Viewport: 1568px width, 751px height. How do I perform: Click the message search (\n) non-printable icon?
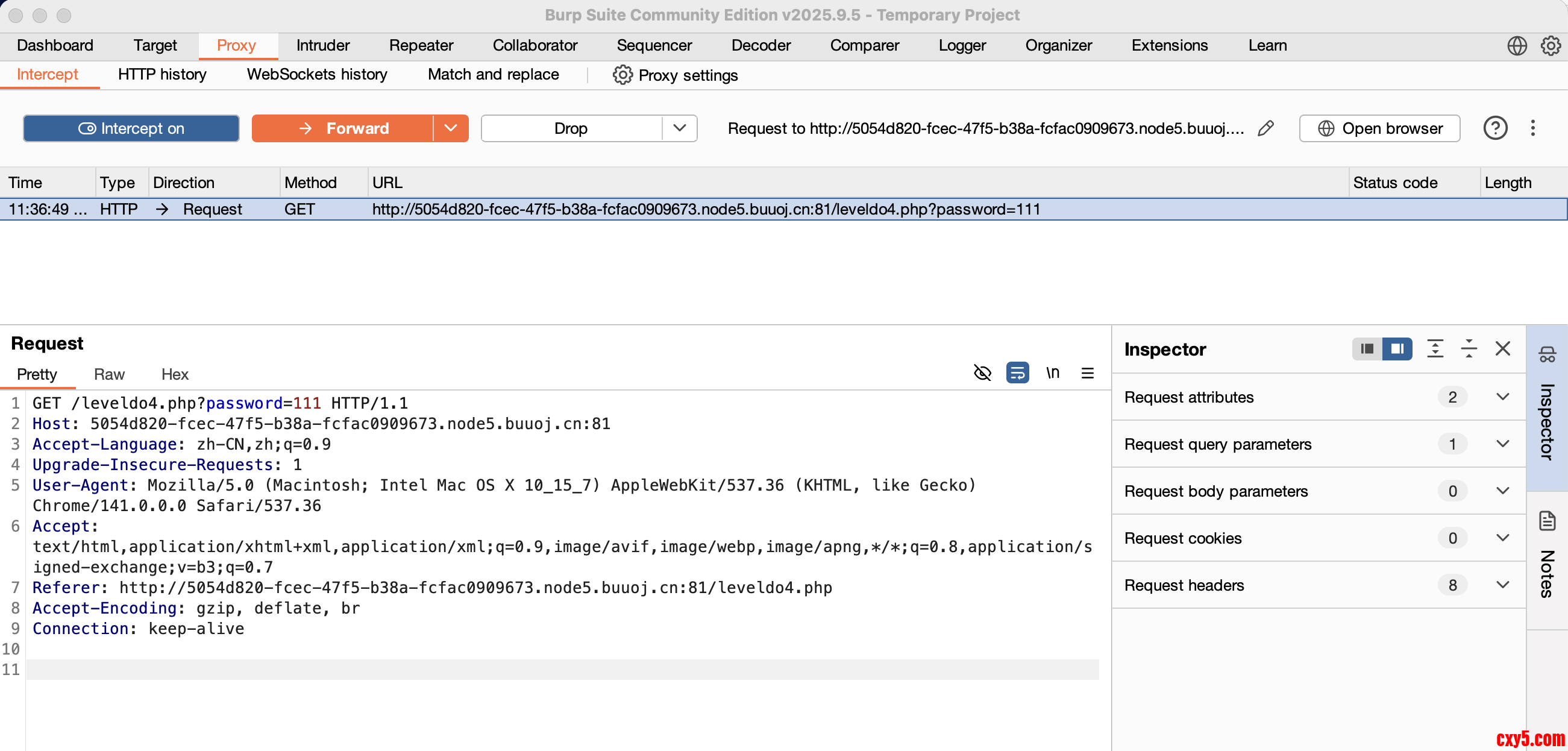(1052, 372)
